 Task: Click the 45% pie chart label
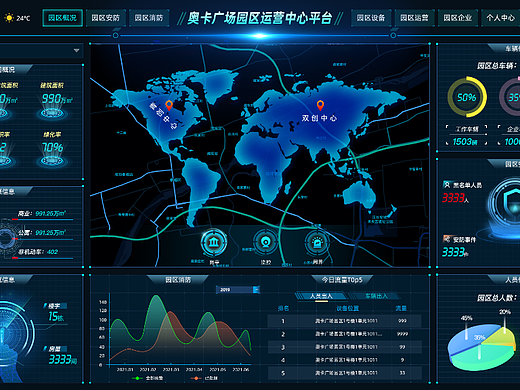click(x=466, y=318)
